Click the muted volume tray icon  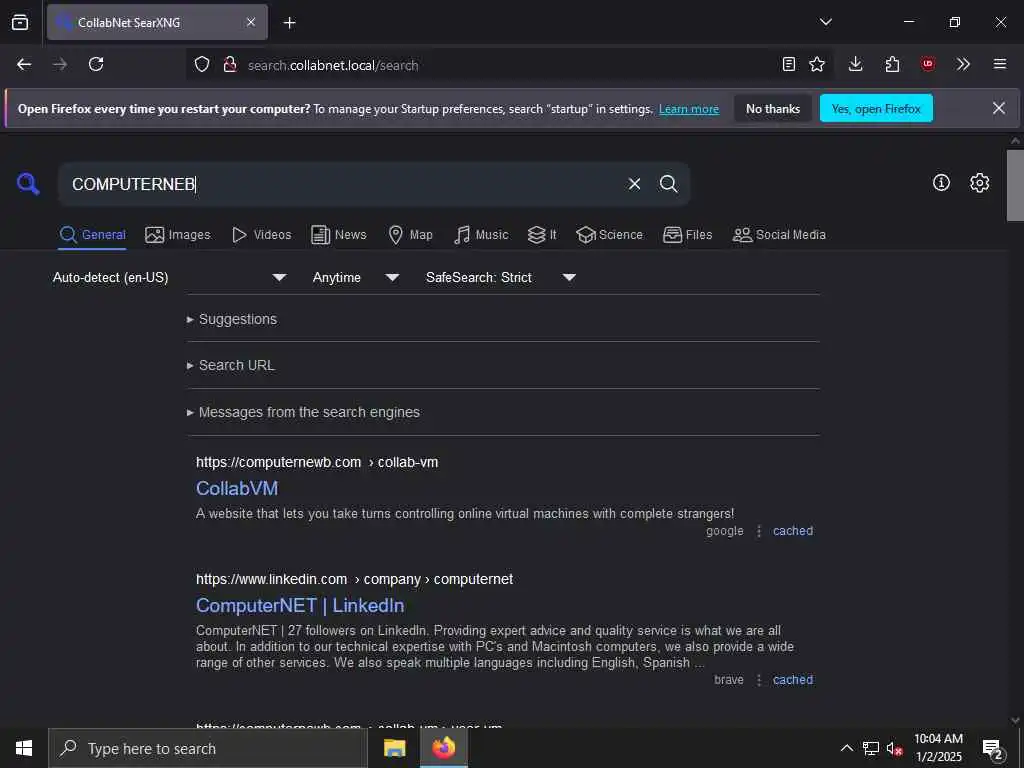click(x=895, y=748)
